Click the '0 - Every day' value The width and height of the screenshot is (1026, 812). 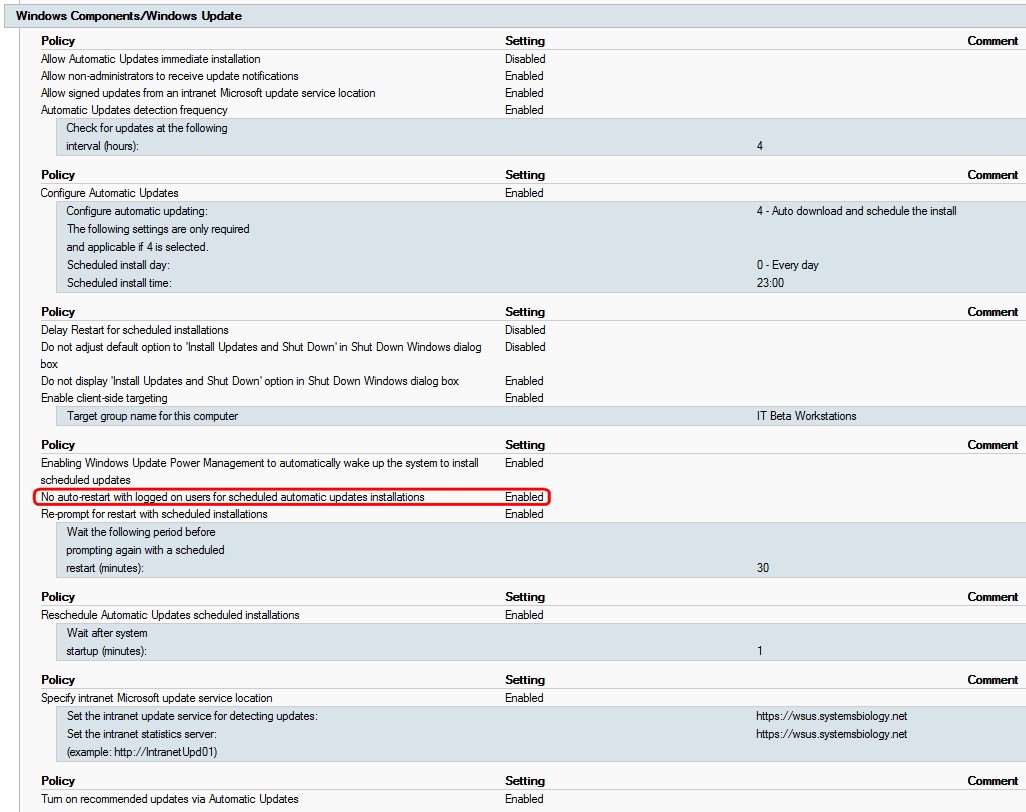coord(787,265)
